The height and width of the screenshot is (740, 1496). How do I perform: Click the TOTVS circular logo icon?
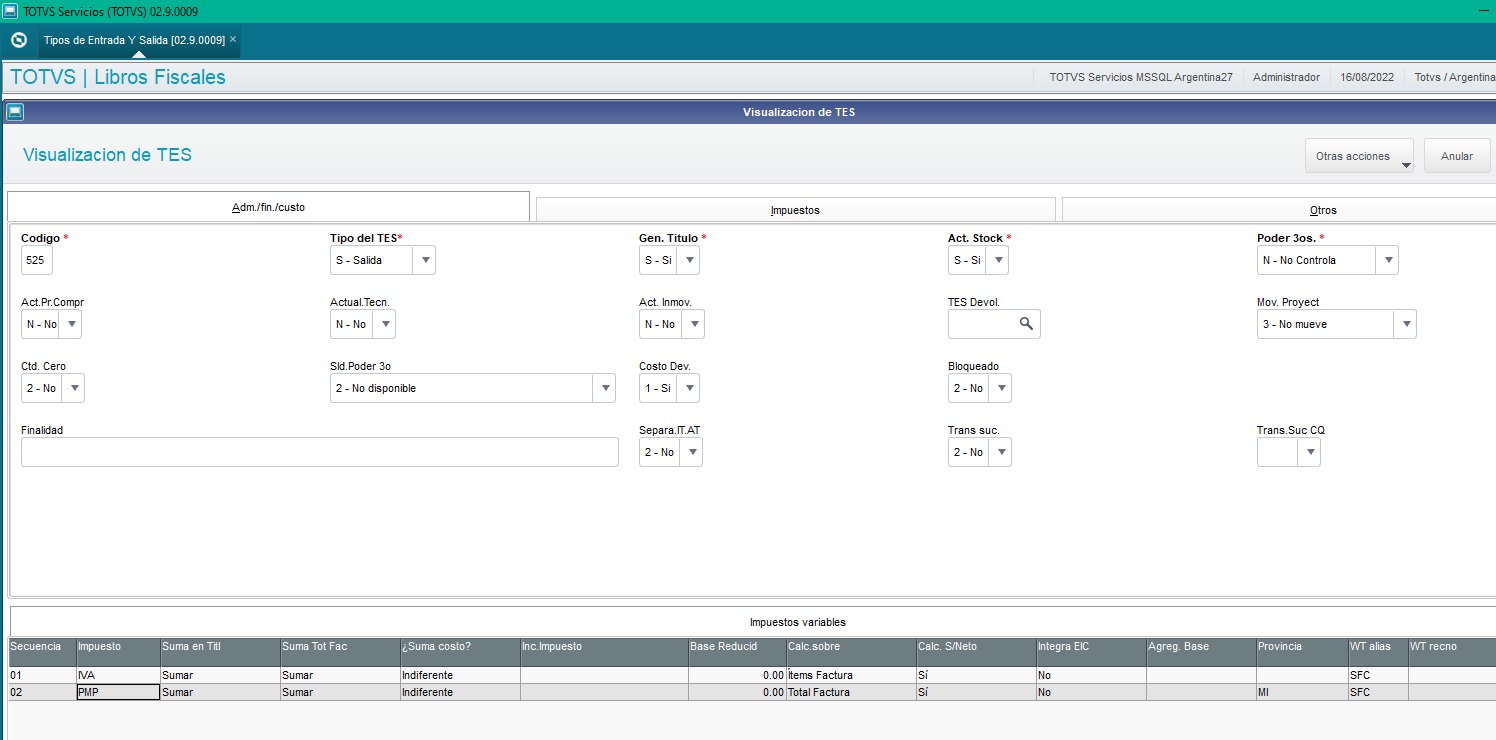[x=18, y=41]
